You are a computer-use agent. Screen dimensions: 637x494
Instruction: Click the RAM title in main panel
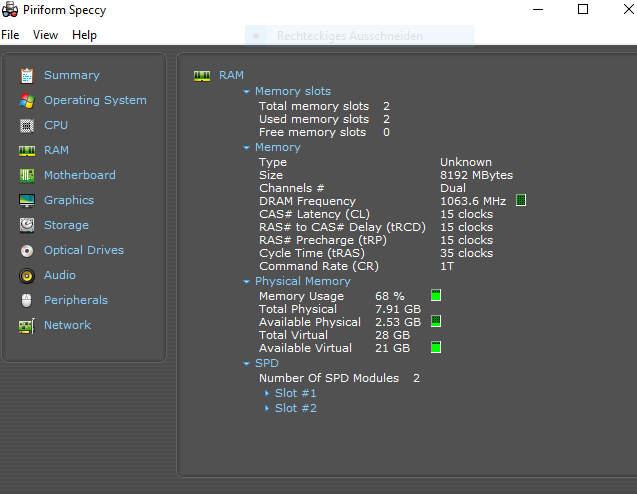[232, 76]
